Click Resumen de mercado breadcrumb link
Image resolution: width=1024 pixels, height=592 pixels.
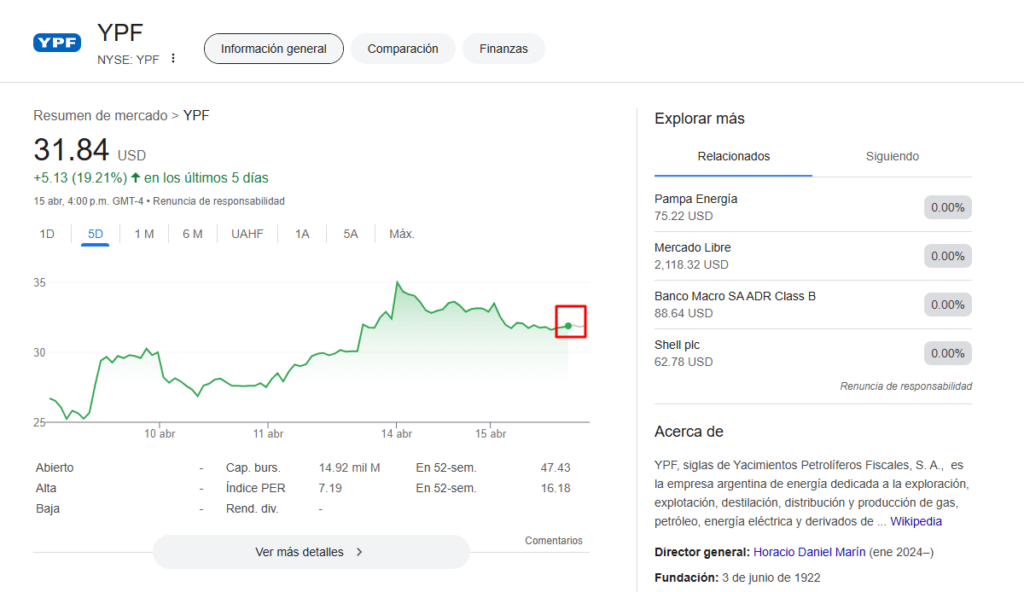coord(101,116)
